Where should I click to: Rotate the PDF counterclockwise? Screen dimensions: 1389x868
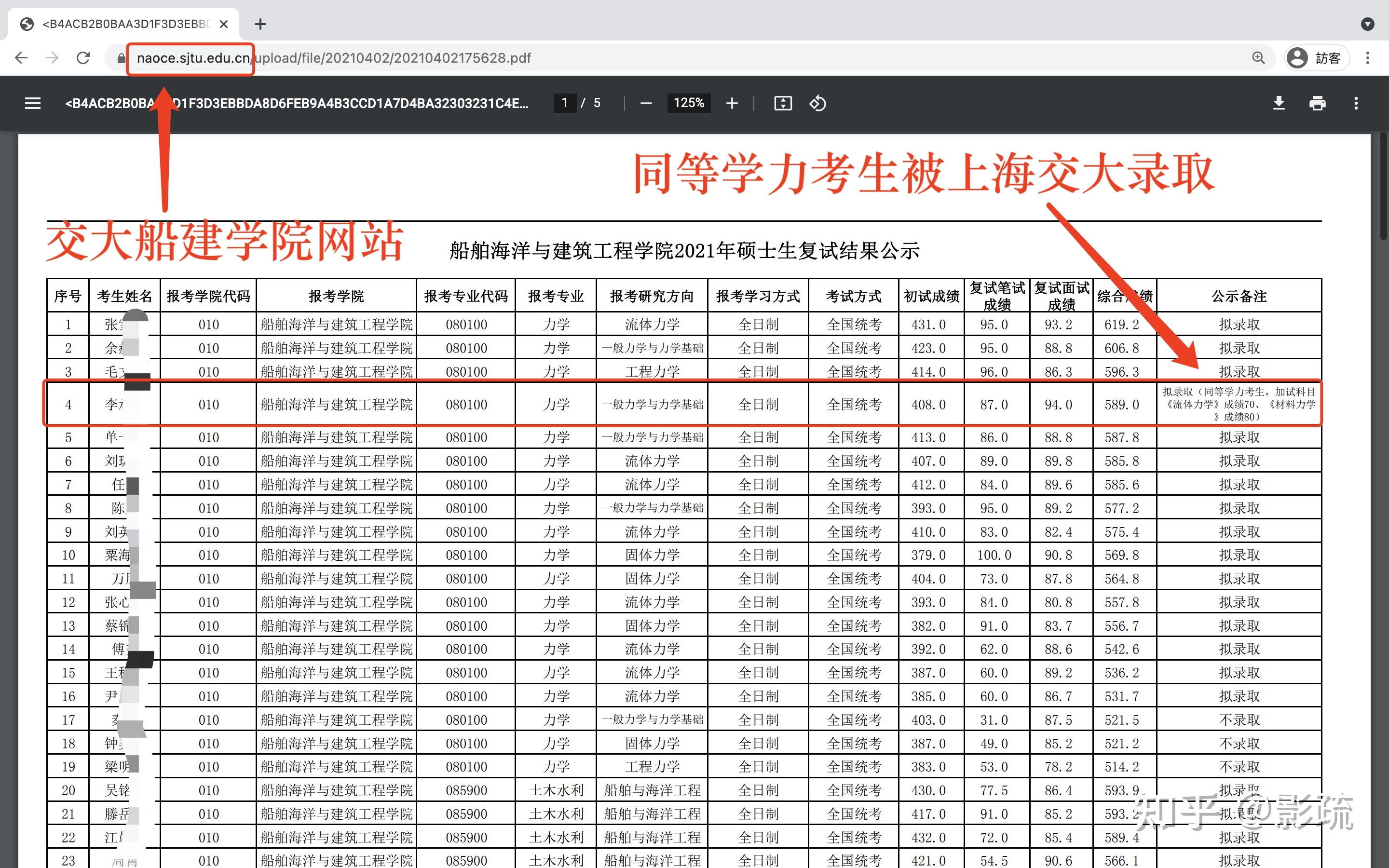817,103
